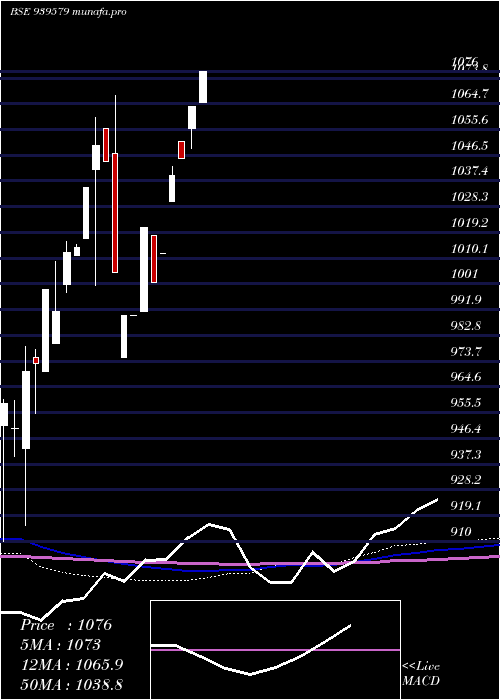Screen dimensions: 500x700
Task: Click the '5MA : 1073' readout
Action: (61, 645)
